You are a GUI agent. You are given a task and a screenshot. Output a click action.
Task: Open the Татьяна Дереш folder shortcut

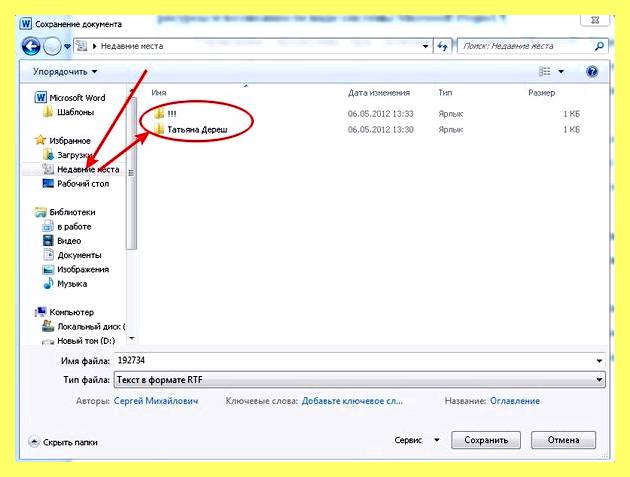click(191, 129)
